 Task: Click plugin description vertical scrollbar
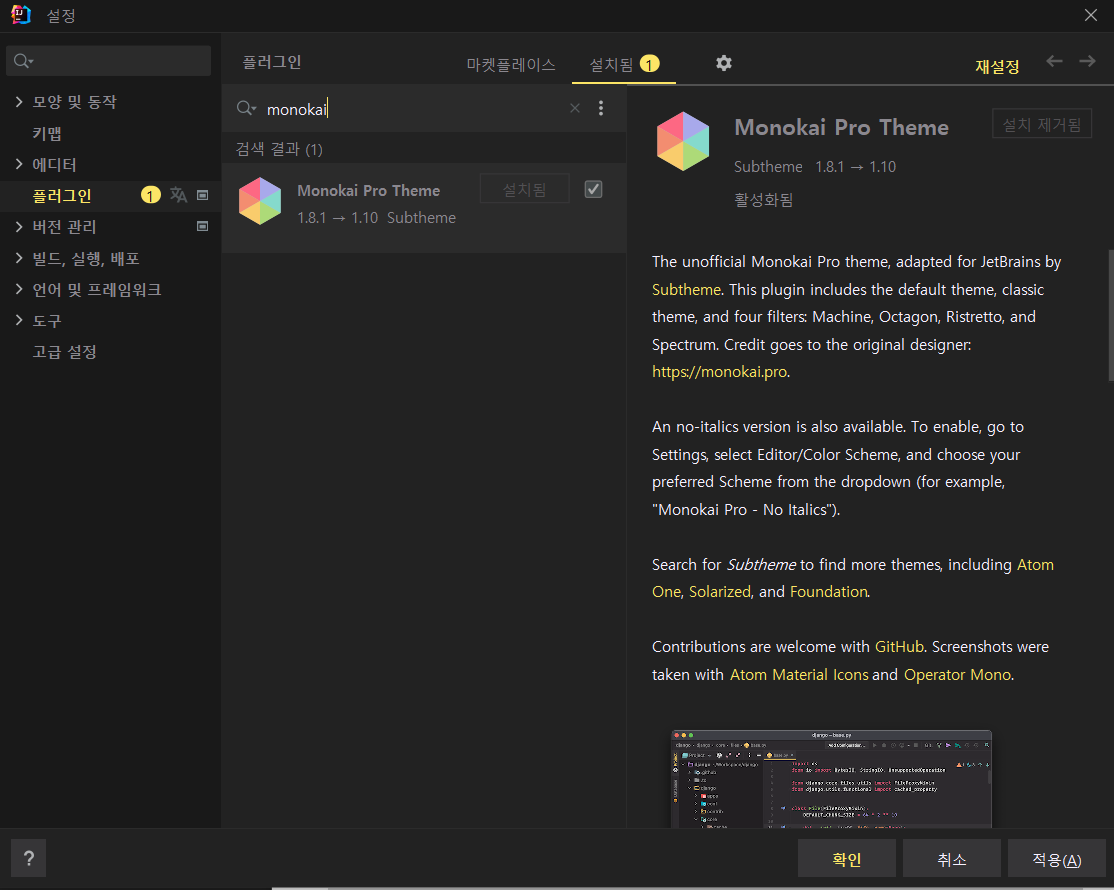click(1110, 315)
